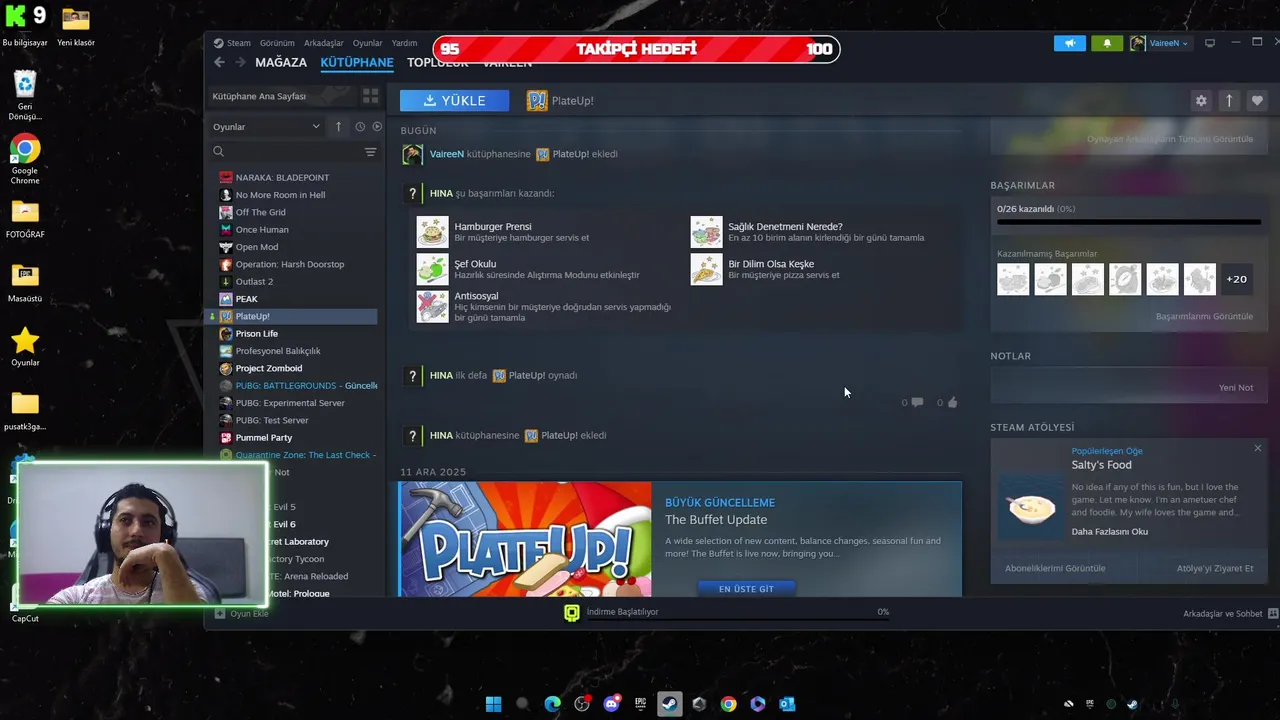Open Aboneliklerimi Görüntüle
Screen dimensions: 1280x720
[1055, 568]
